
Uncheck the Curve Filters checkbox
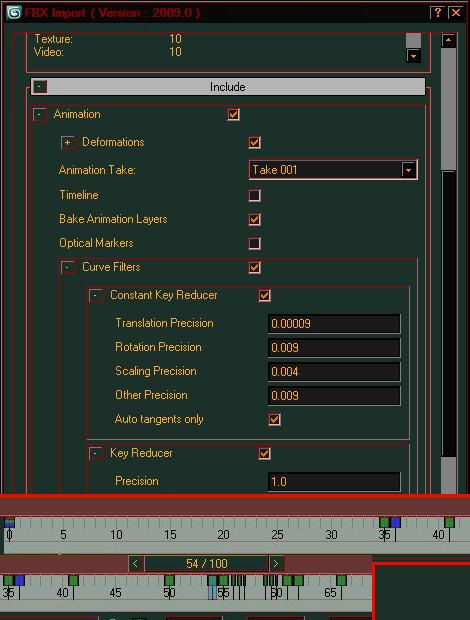click(255, 268)
